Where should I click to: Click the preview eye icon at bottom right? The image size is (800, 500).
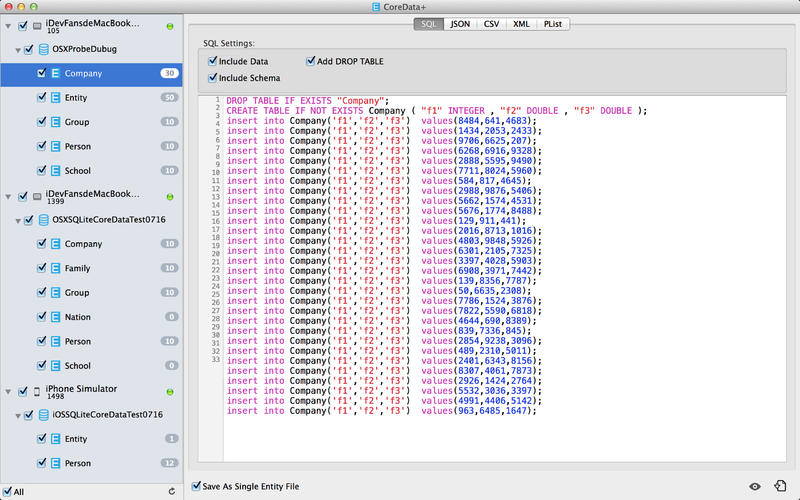[755, 486]
